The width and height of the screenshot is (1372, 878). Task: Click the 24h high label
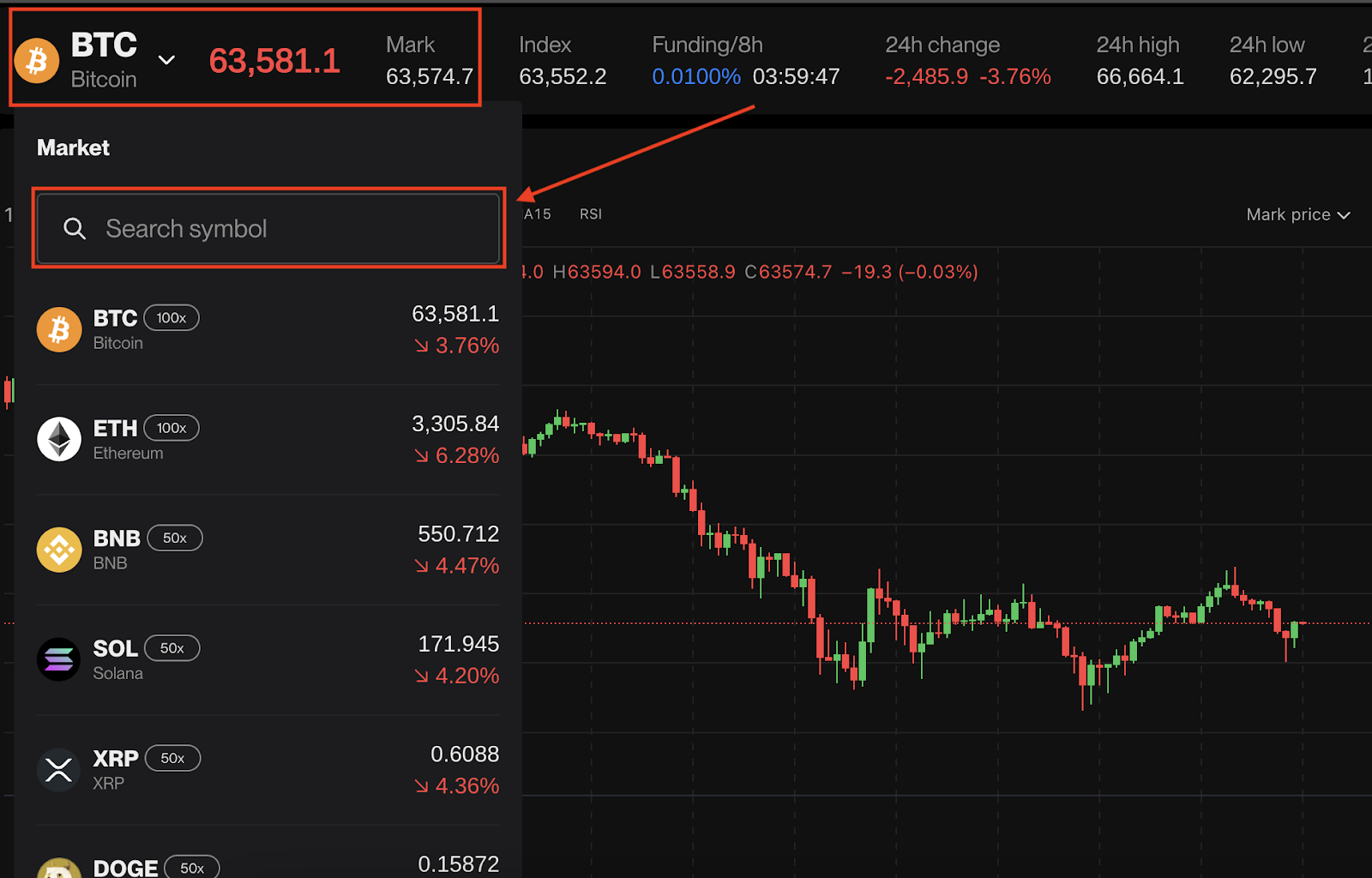(1138, 45)
